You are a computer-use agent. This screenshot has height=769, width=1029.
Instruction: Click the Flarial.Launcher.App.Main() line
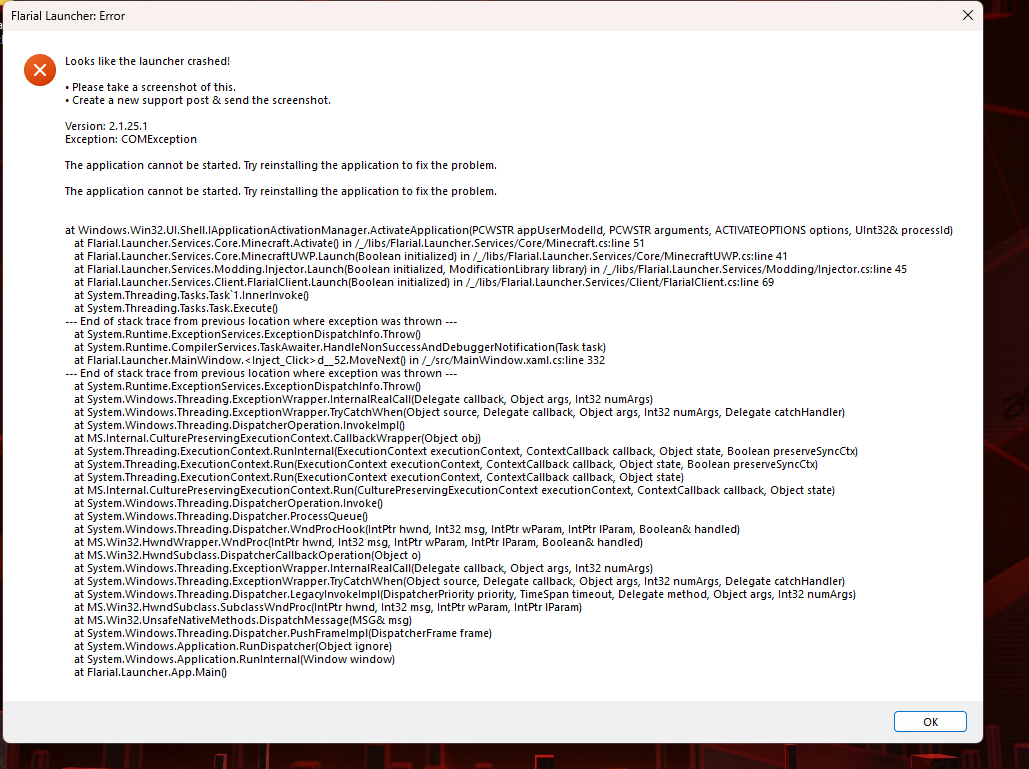150,673
